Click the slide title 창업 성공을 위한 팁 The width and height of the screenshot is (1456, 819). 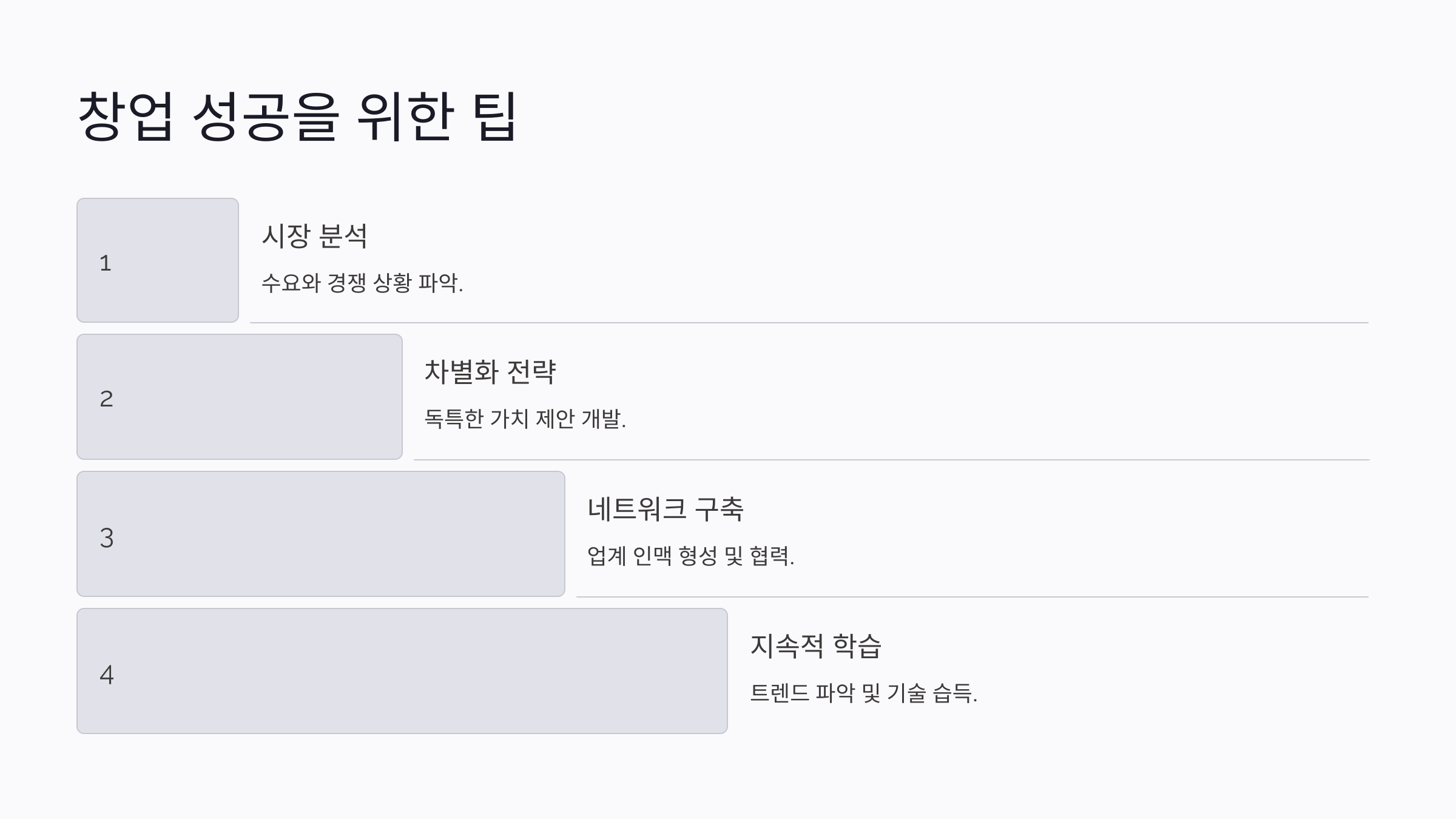pyautogui.click(x=297, y=116)
